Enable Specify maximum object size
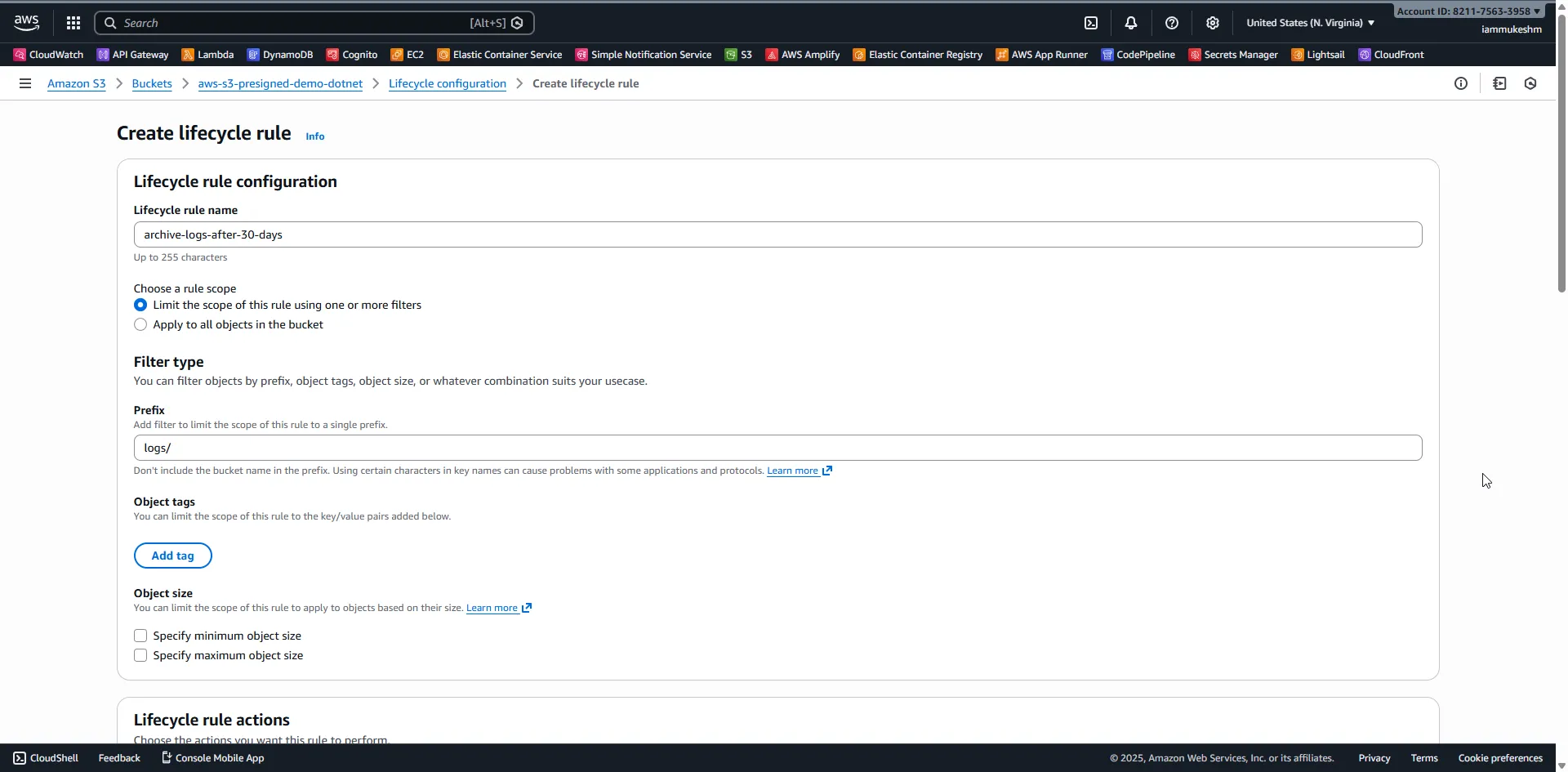The height and width of the screenshot is (772, 1568). (x=140, y=655)
